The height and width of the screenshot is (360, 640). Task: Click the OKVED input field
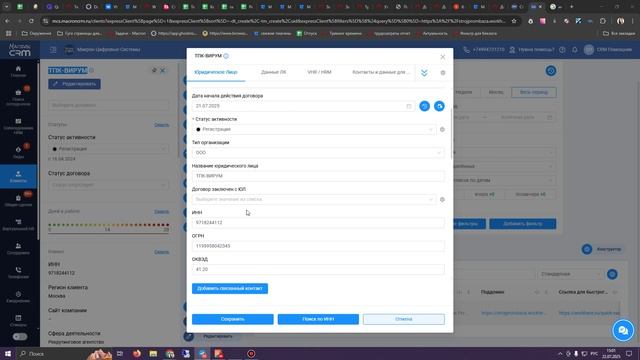pos(318,269)
